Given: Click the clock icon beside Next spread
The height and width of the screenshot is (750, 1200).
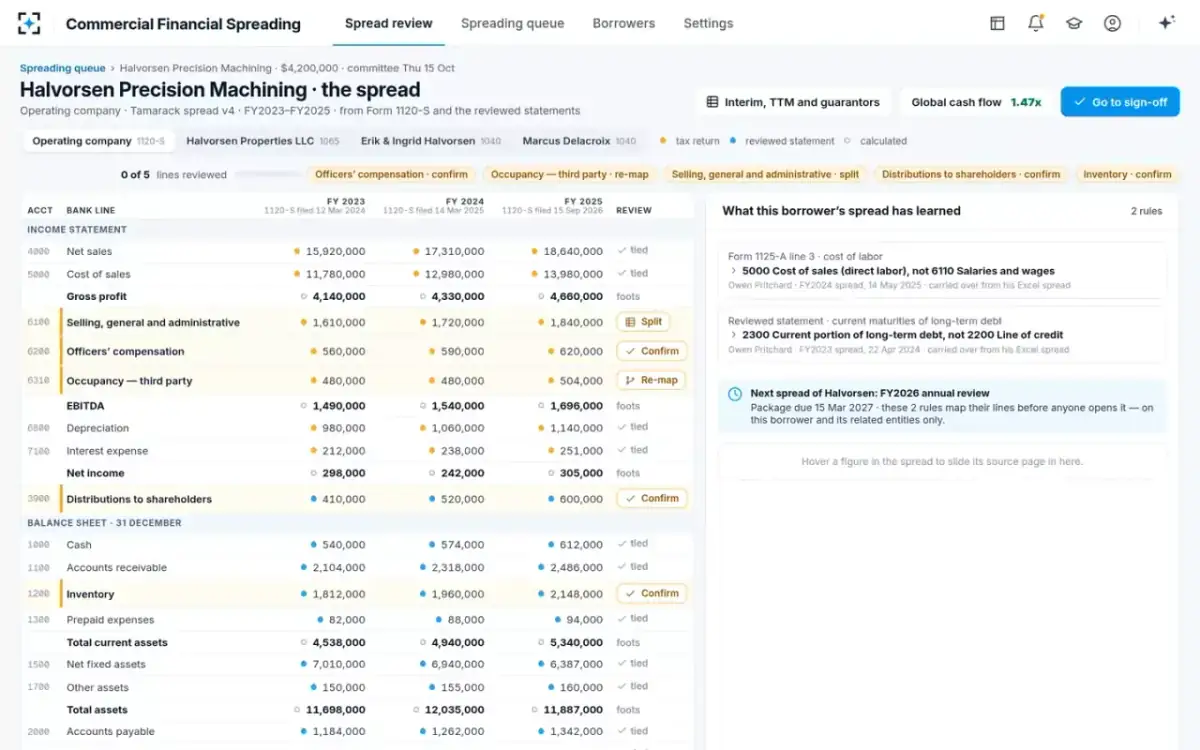Looking at the screenshot, I should [735, 395].
